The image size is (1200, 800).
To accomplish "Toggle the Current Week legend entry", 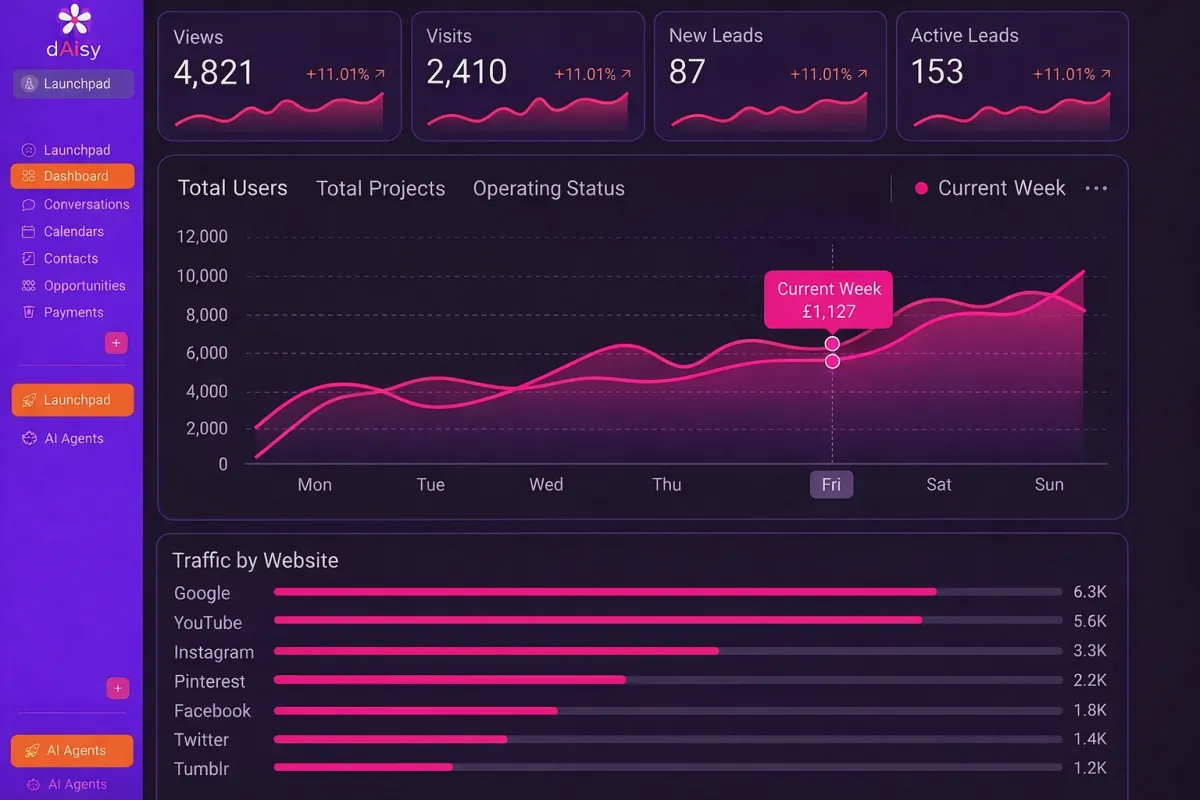I will point(990,188).
